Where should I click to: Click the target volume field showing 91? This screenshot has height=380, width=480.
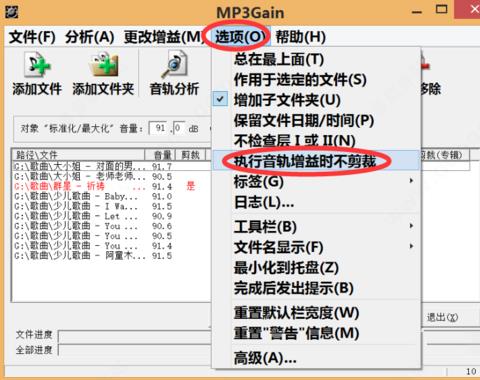(x=159, y=128)
